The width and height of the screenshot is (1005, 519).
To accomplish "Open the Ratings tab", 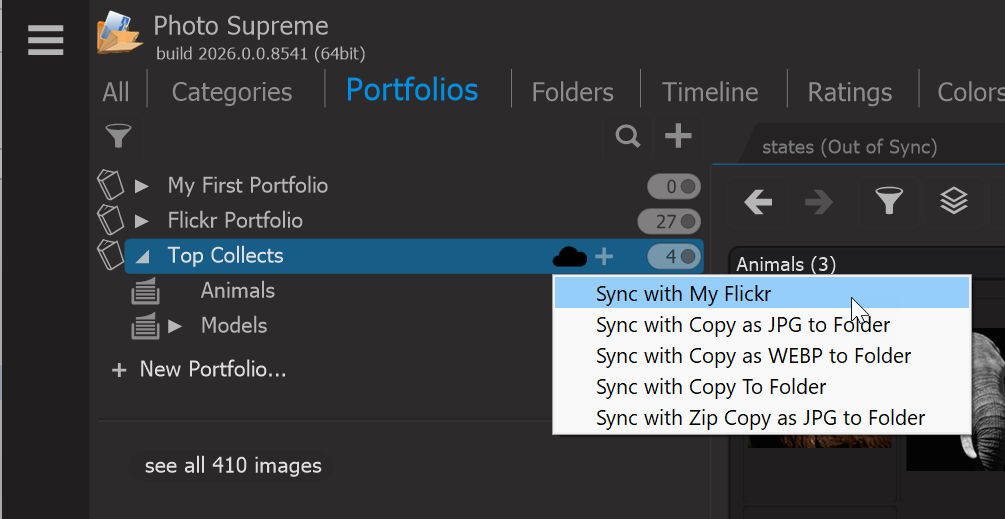I will [849, 92].
